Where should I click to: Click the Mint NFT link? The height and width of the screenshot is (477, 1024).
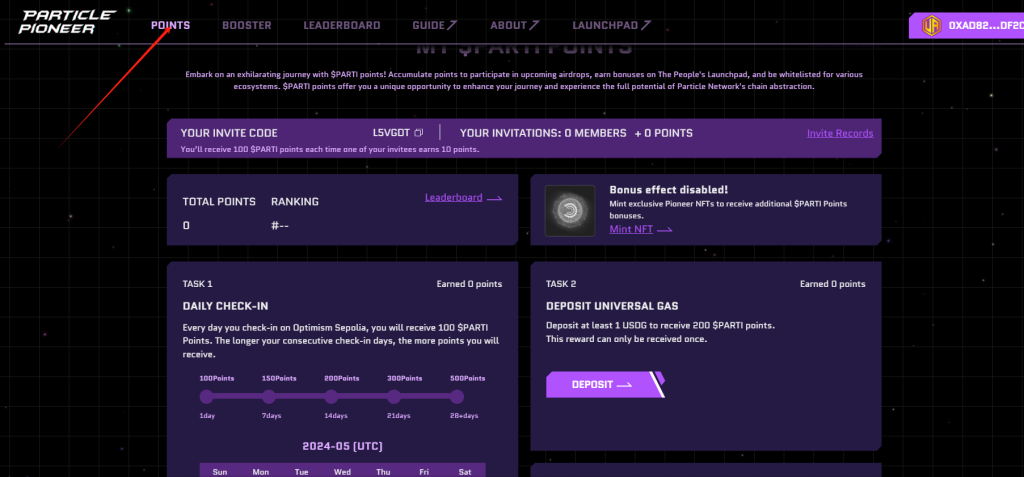[x=641, y=229]
